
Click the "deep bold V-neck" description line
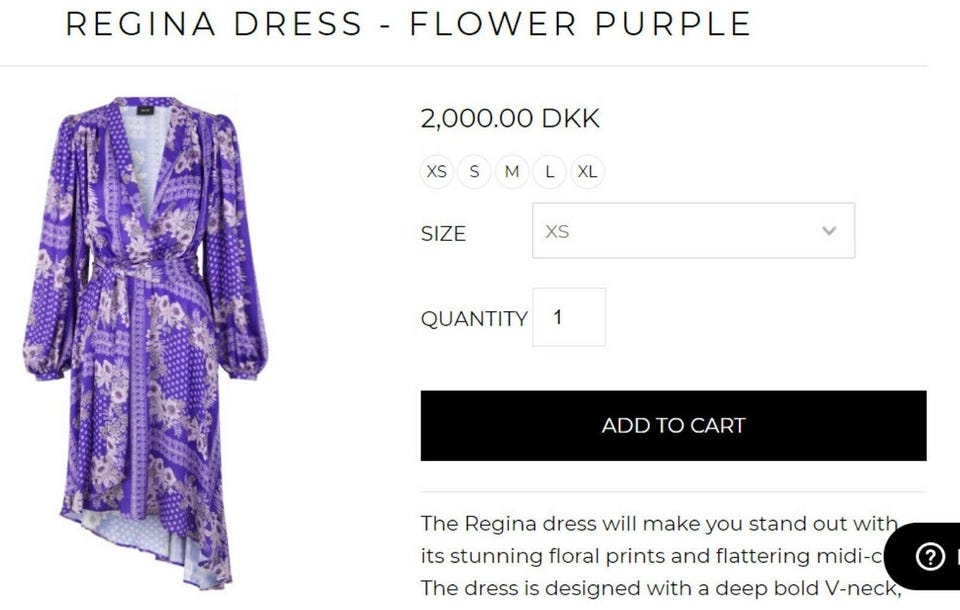tap(660, 587)
